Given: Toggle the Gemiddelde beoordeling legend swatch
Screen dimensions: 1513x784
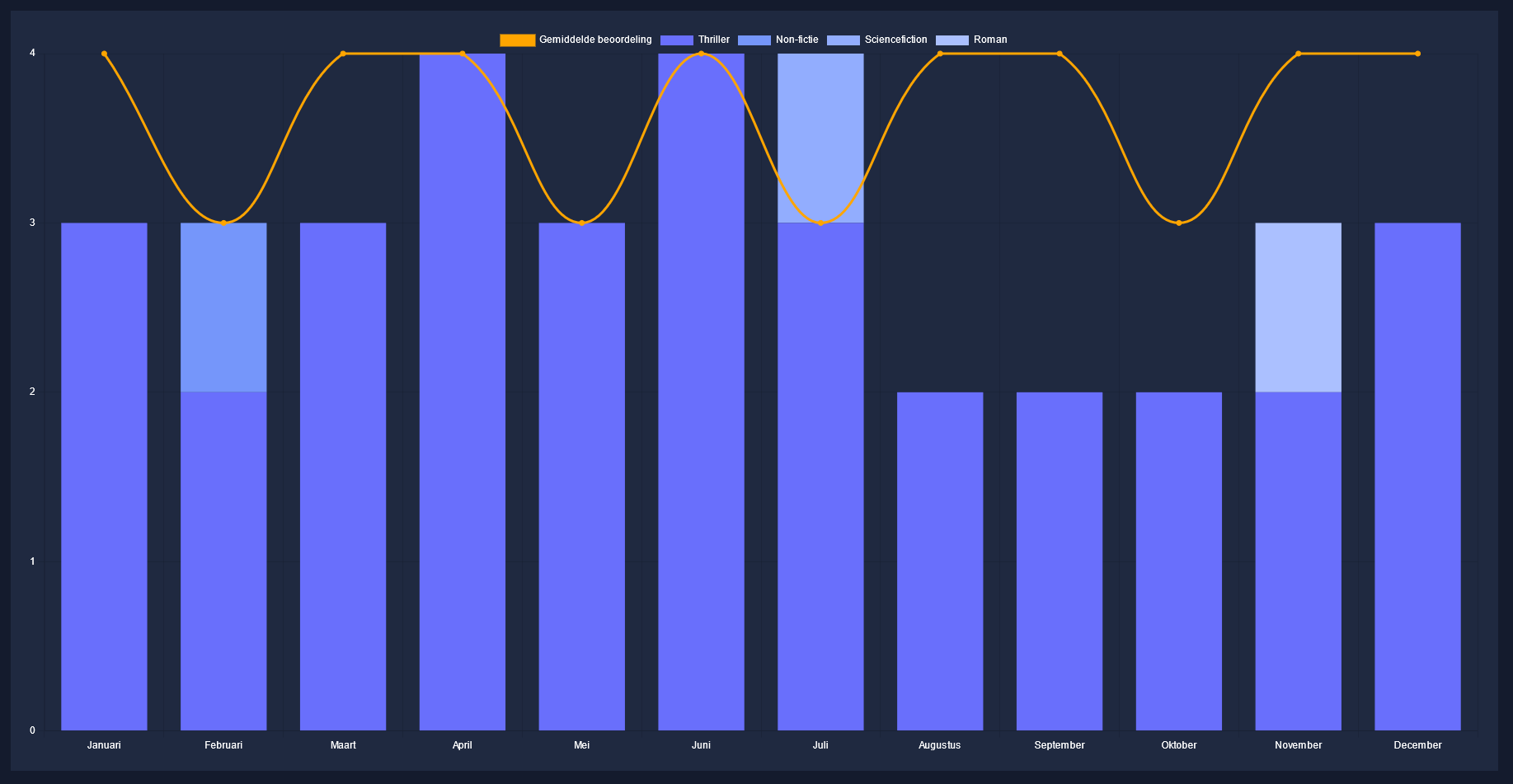Looking at the screenshot, I should tap(517, 40).
